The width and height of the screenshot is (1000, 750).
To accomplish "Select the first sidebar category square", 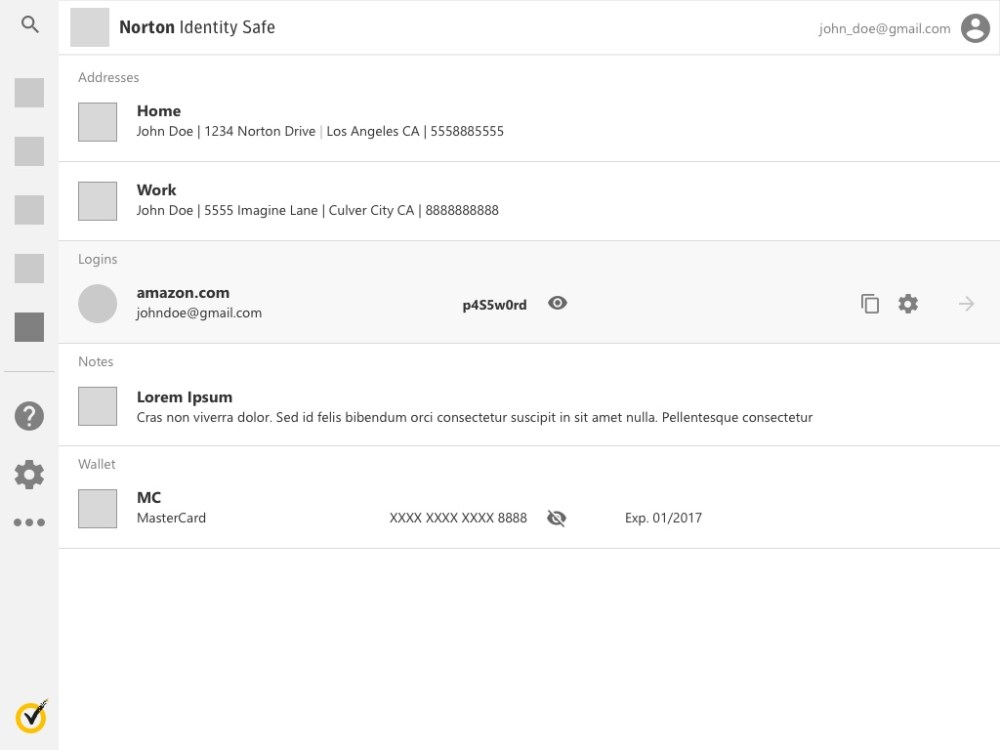I will (29, 93).
